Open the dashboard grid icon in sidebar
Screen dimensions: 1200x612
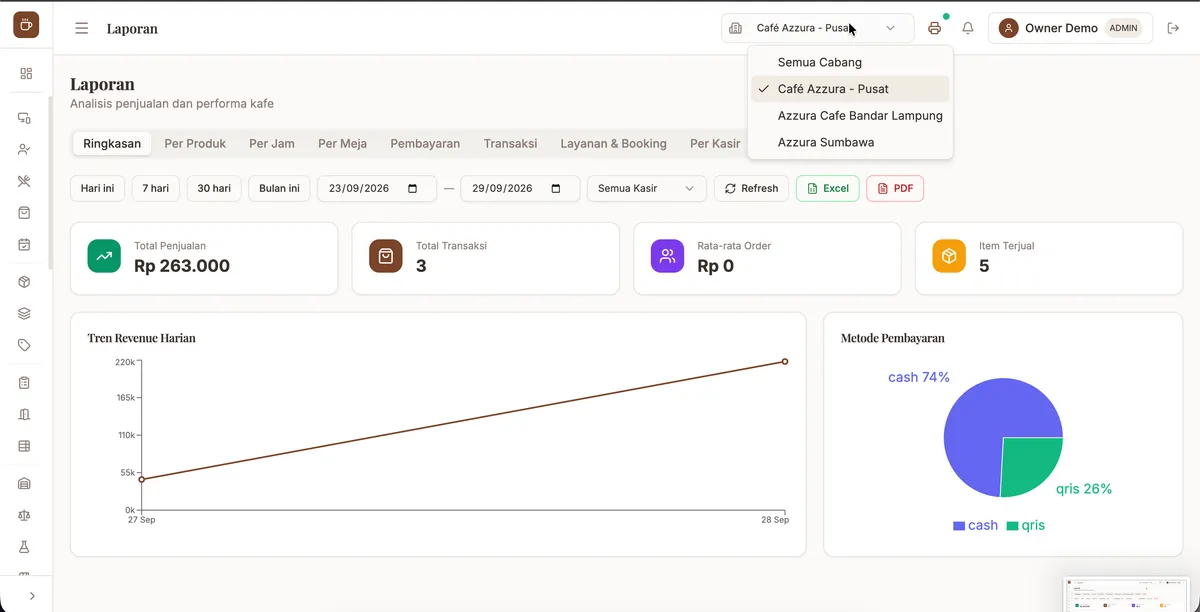pos(26,73)
